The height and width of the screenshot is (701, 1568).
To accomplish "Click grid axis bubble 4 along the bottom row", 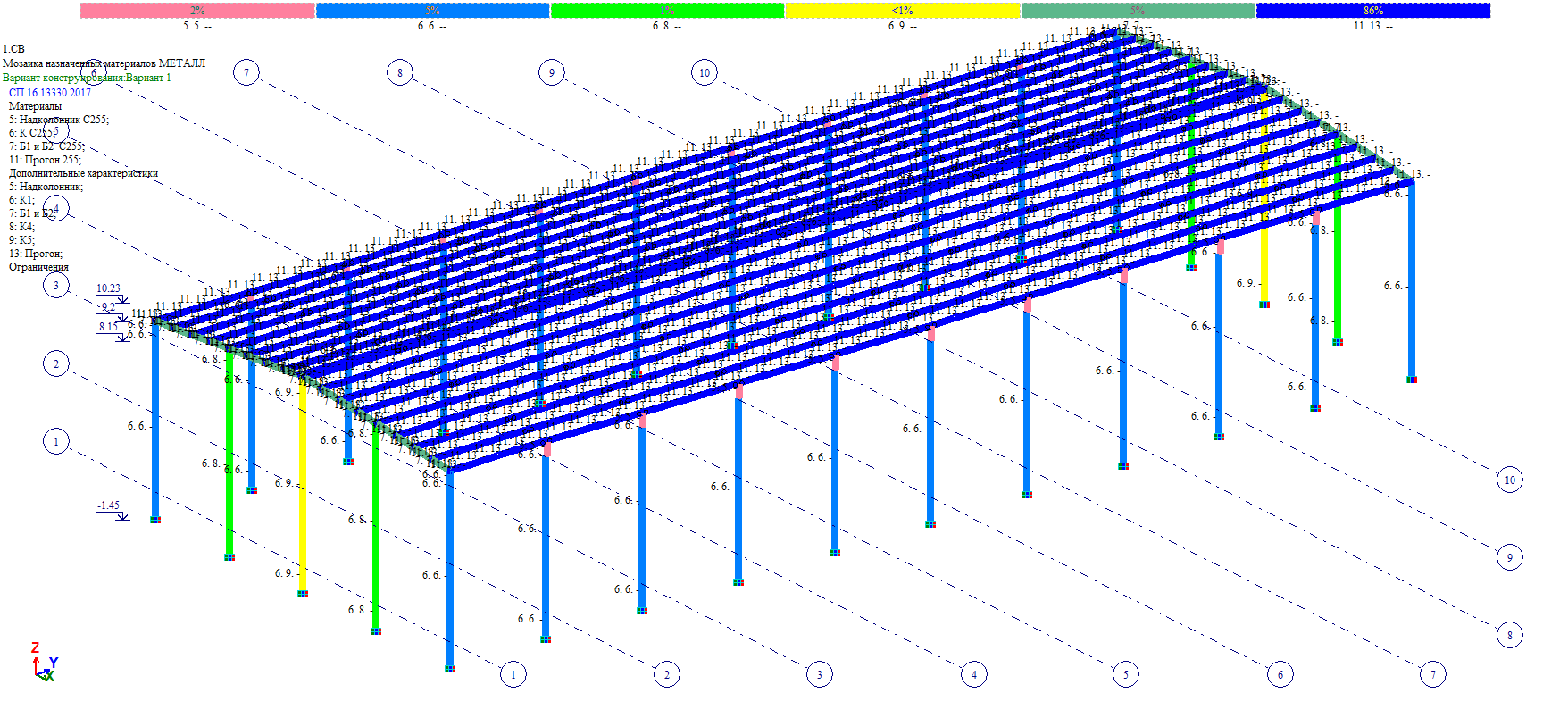I will pos(974,674).
